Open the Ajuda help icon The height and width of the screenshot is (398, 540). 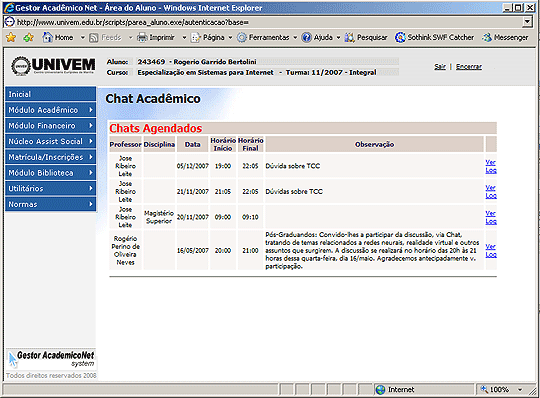(307, 37)
